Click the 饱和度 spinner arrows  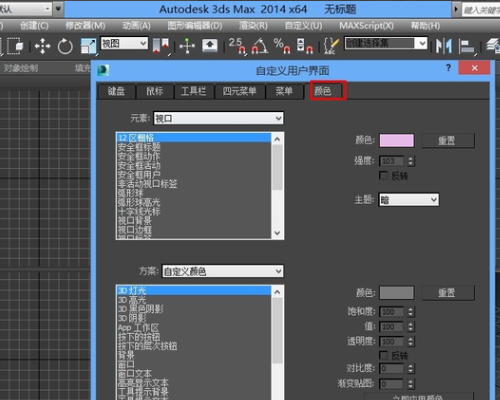[411, 312]
